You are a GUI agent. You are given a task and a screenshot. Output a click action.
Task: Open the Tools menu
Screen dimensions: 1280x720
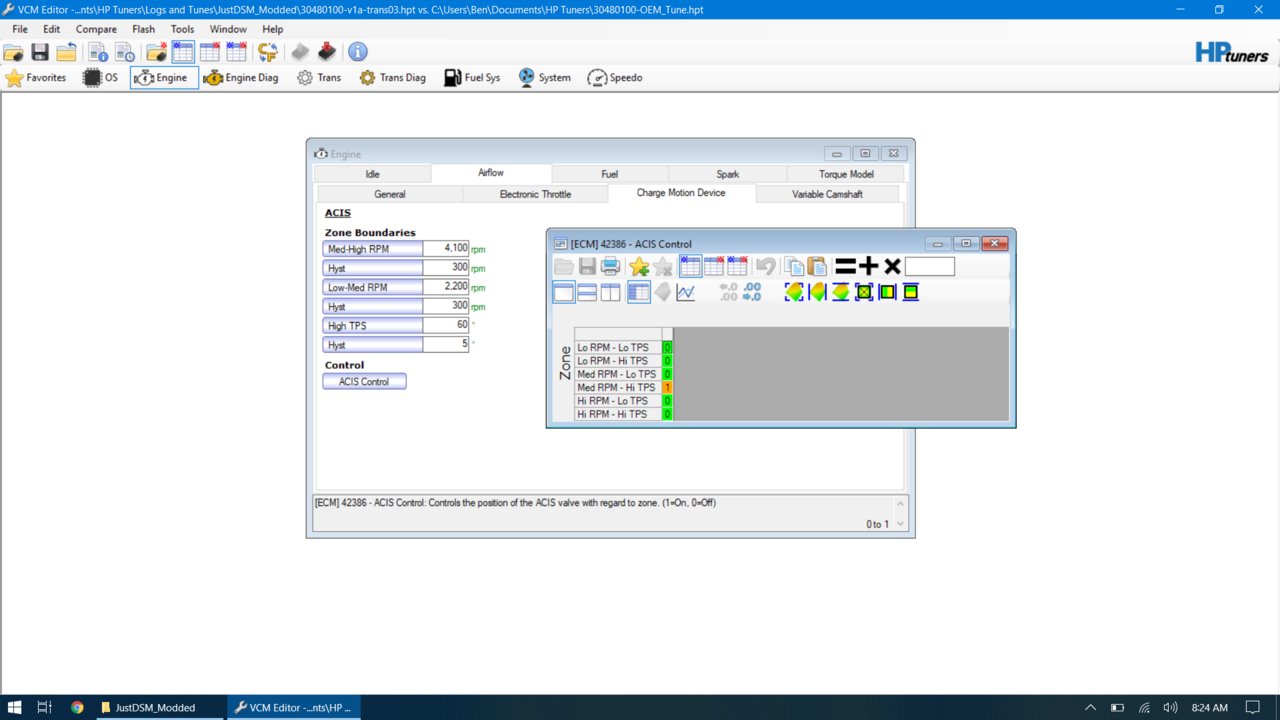[183, 29]
